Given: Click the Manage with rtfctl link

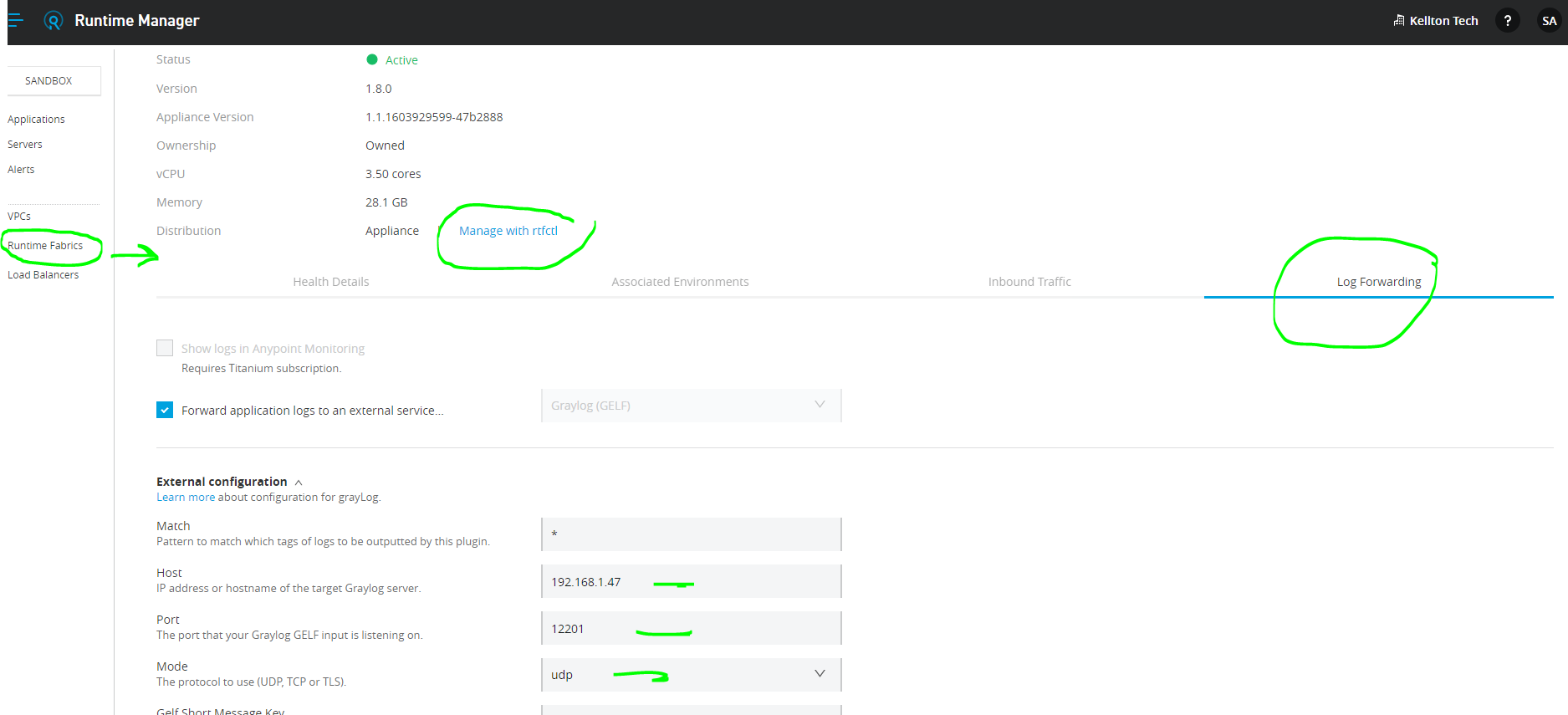Looking at the screenshot, I should (508, 231).
